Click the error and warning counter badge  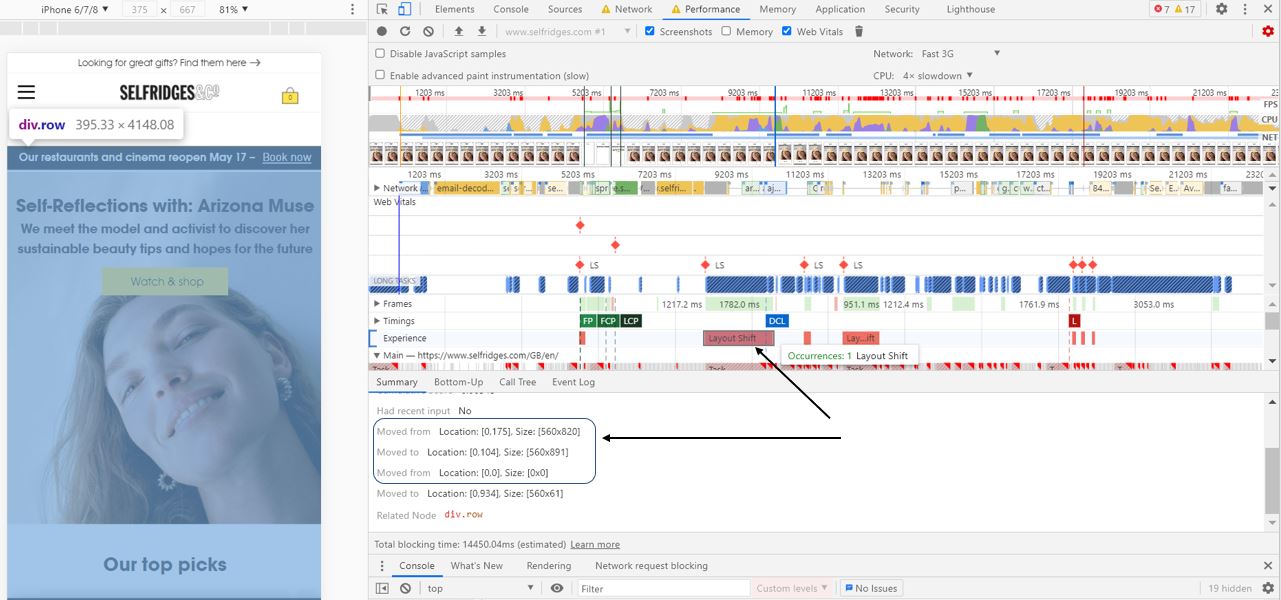click(1175, 9)
